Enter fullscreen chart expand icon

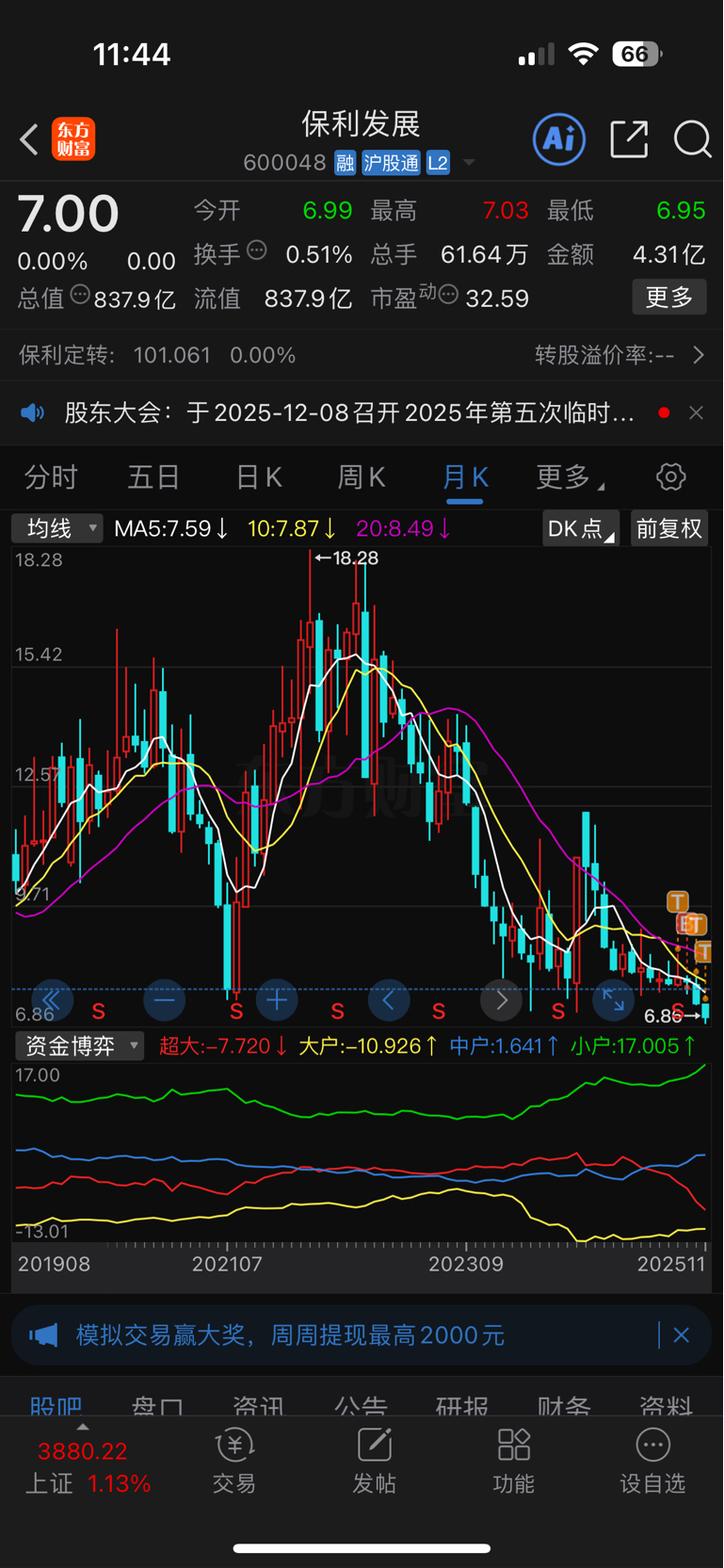pyautogui.click(x=613, y=1000)
